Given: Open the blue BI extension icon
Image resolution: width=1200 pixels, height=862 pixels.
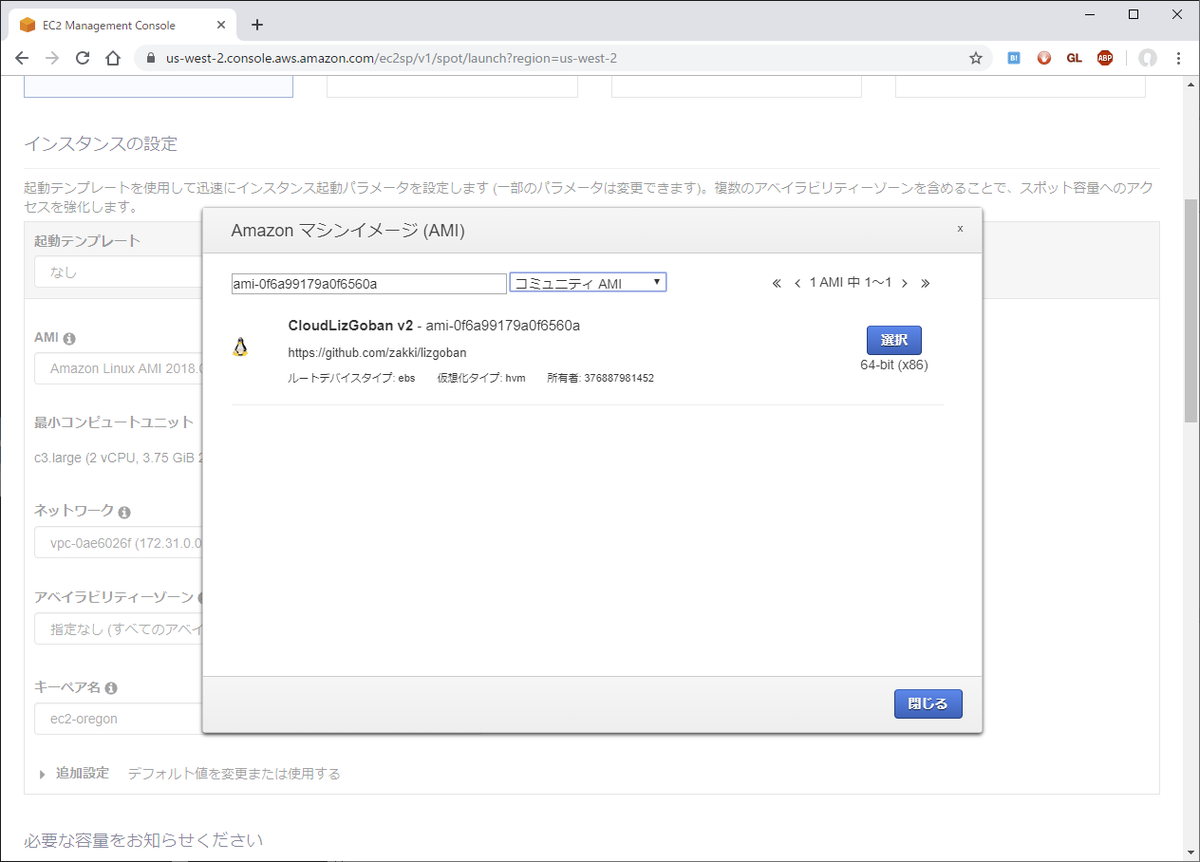Looking at the screenshot, I should coord(1013,58).
